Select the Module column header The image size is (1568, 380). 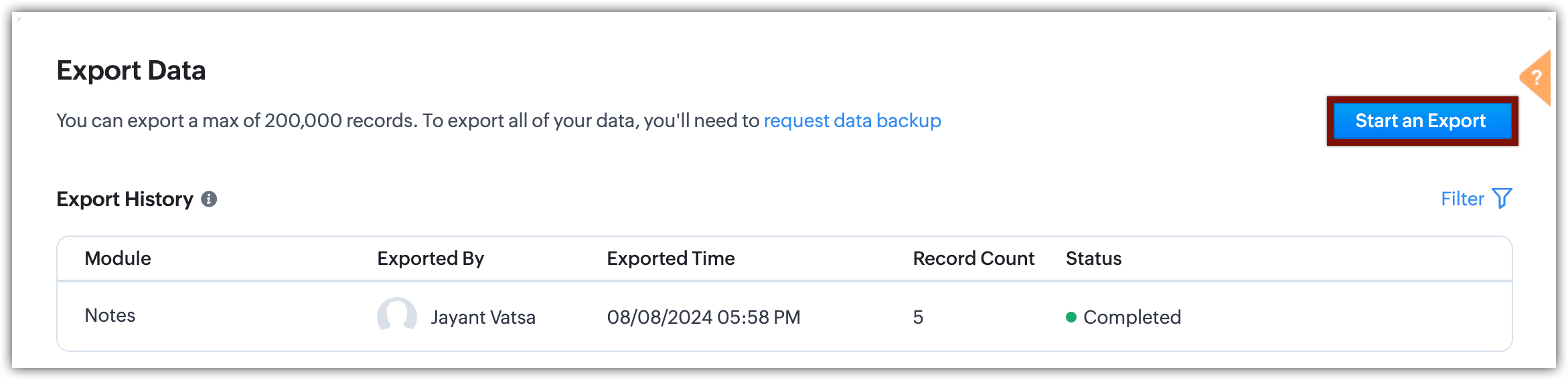pos(118,258)
